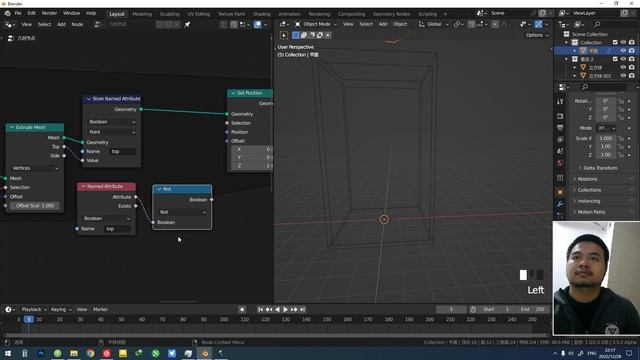
Task: Toggle the auto keying record button
Action: [x=242, y=309]
